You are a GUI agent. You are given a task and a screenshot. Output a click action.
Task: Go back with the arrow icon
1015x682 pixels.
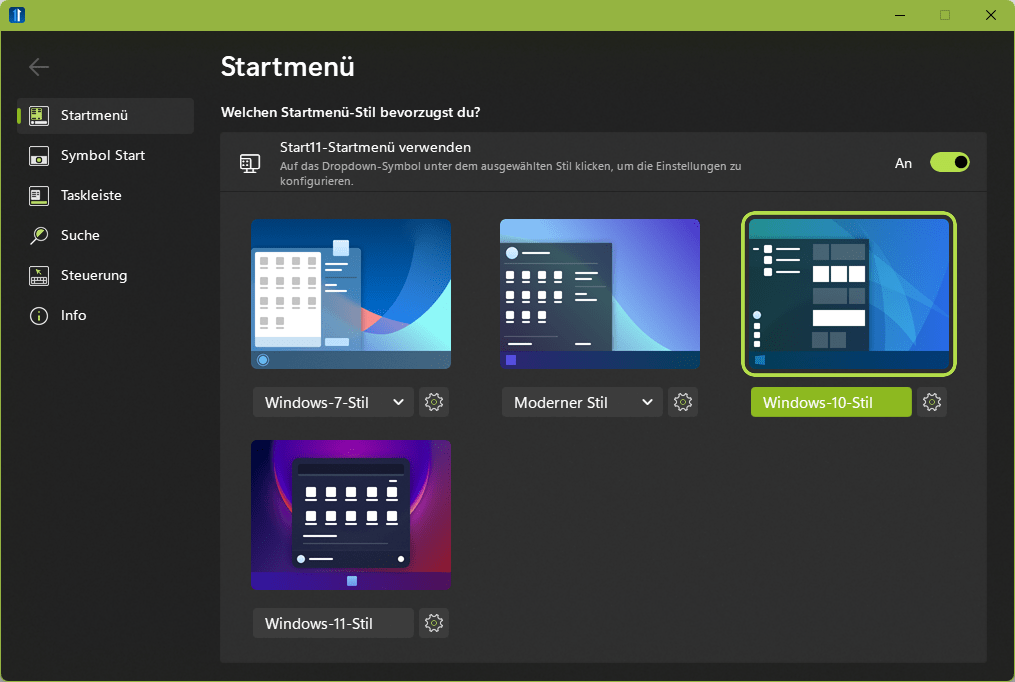[39, 67]
